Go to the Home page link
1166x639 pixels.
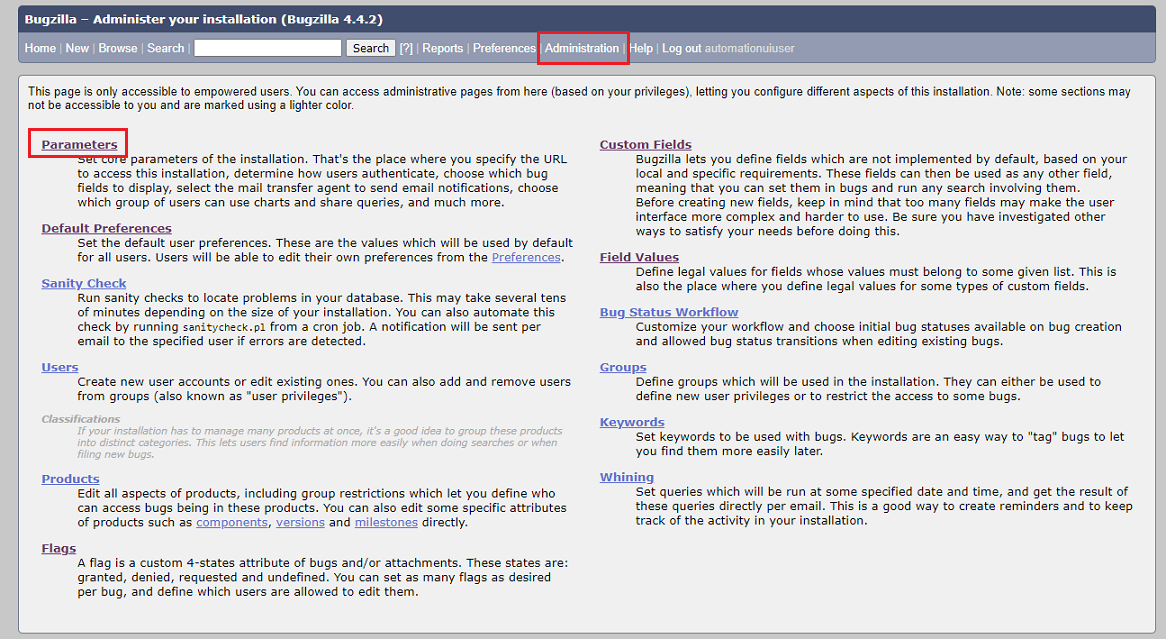pos(40,48)
